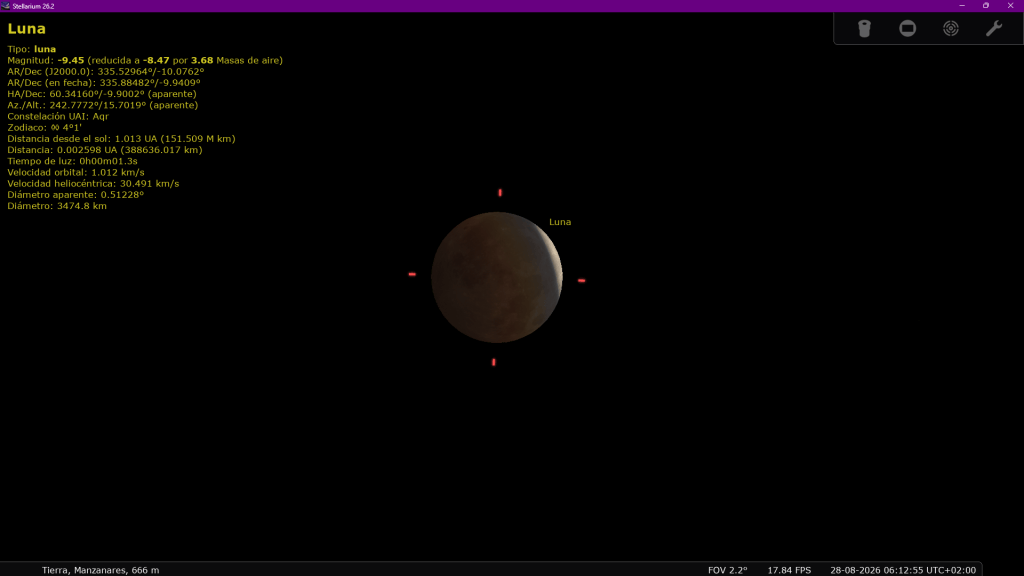Minimize the Stellarium window
1024x576 pixels.
tap(962, 6)
